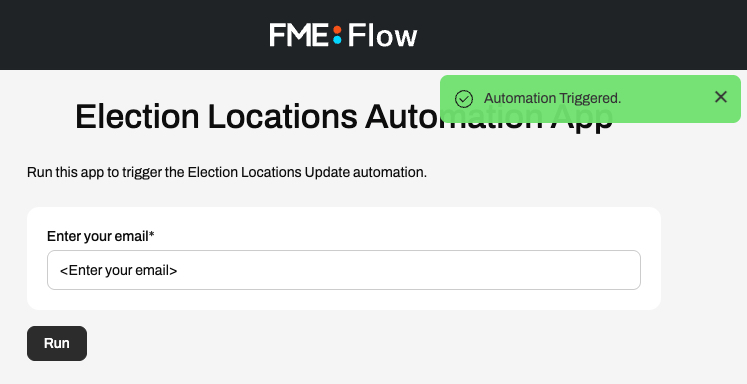Click the "Automation Triggered." message text

553,98
